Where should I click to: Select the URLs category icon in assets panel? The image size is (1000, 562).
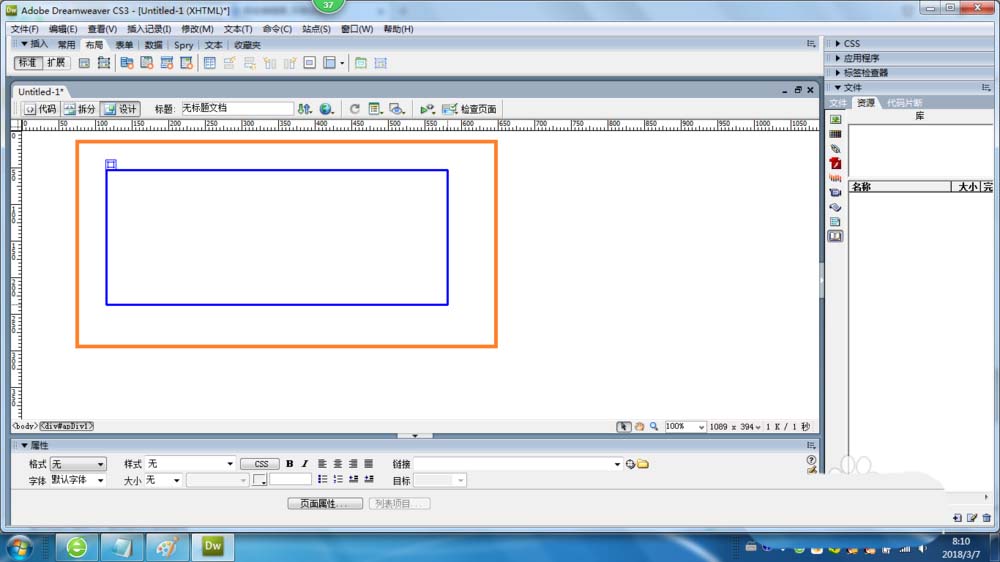[x=835, y=149]
